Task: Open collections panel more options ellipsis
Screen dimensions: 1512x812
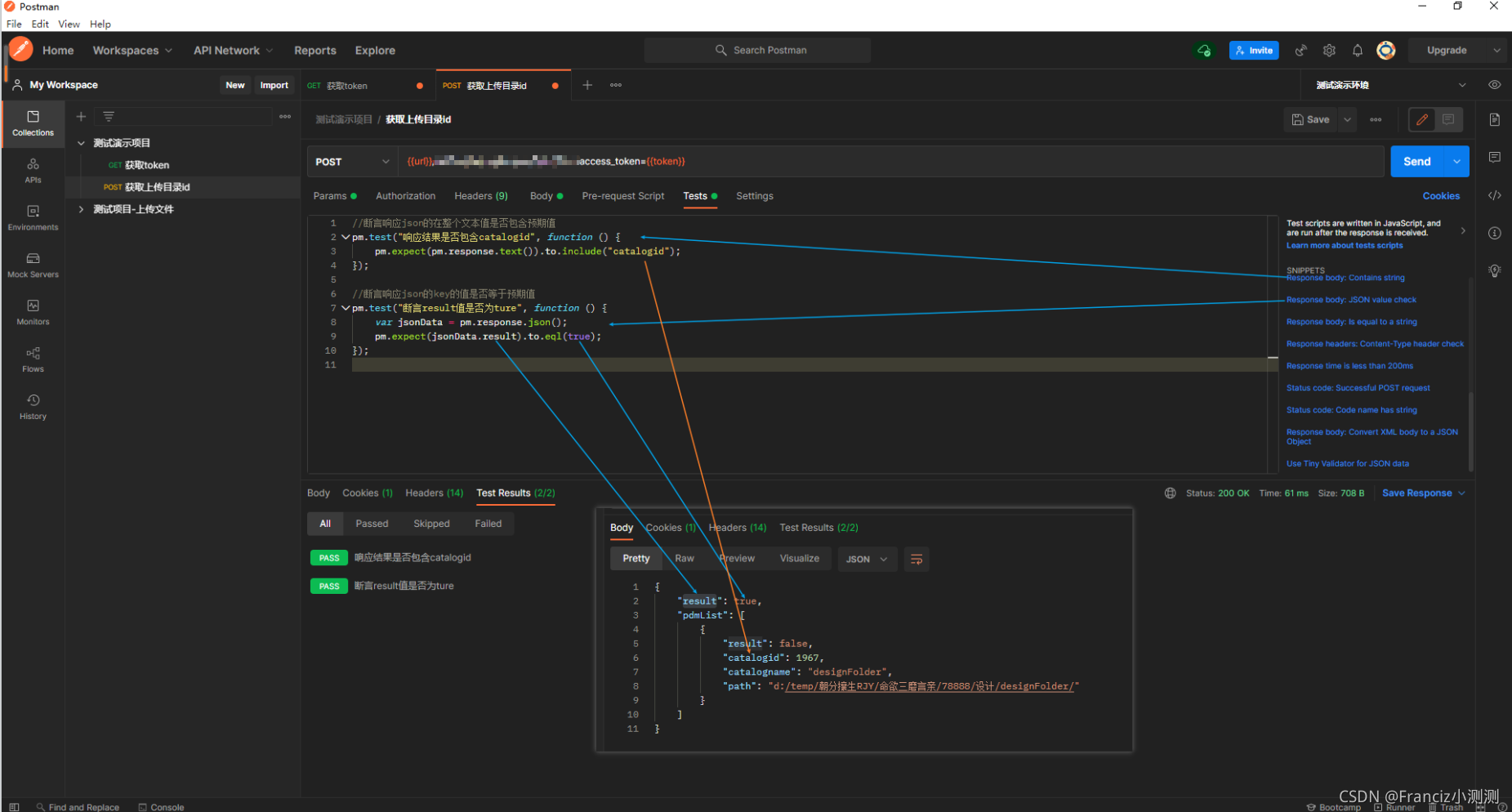Action: click(285, 117)
